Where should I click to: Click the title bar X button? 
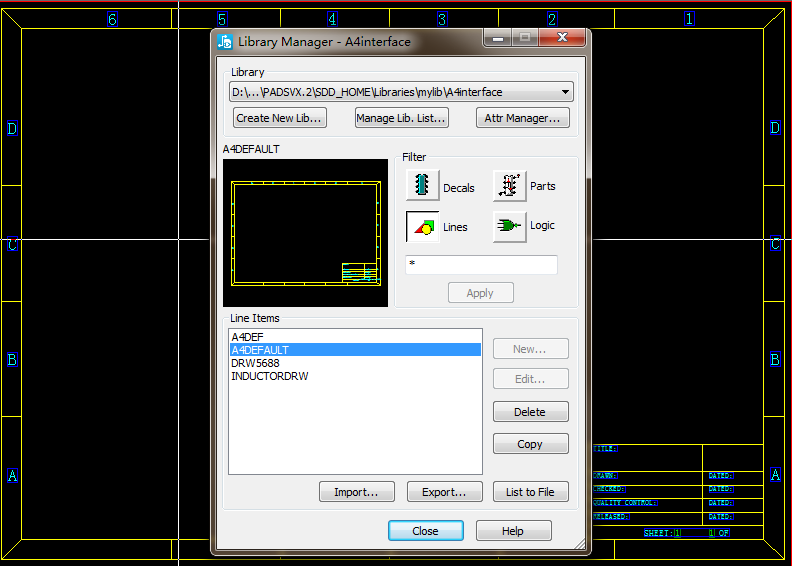(562, 38)
